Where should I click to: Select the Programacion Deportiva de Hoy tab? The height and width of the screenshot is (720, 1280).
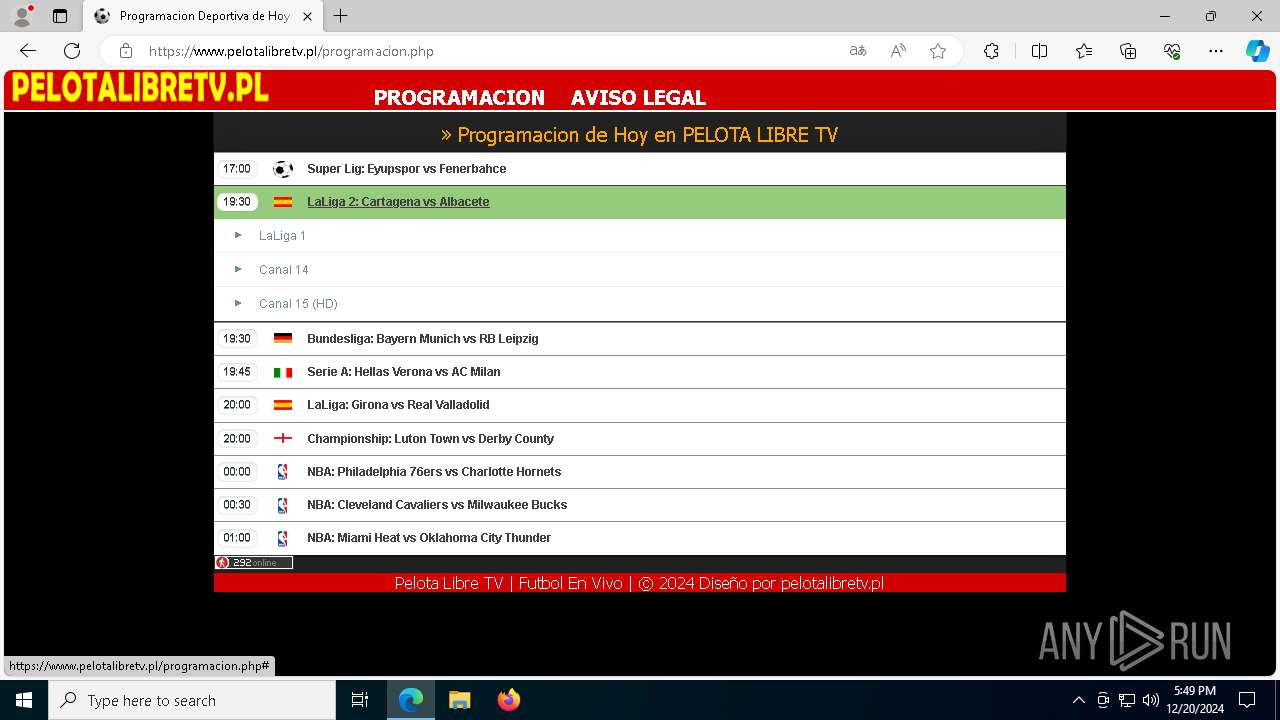pos(204,16)
